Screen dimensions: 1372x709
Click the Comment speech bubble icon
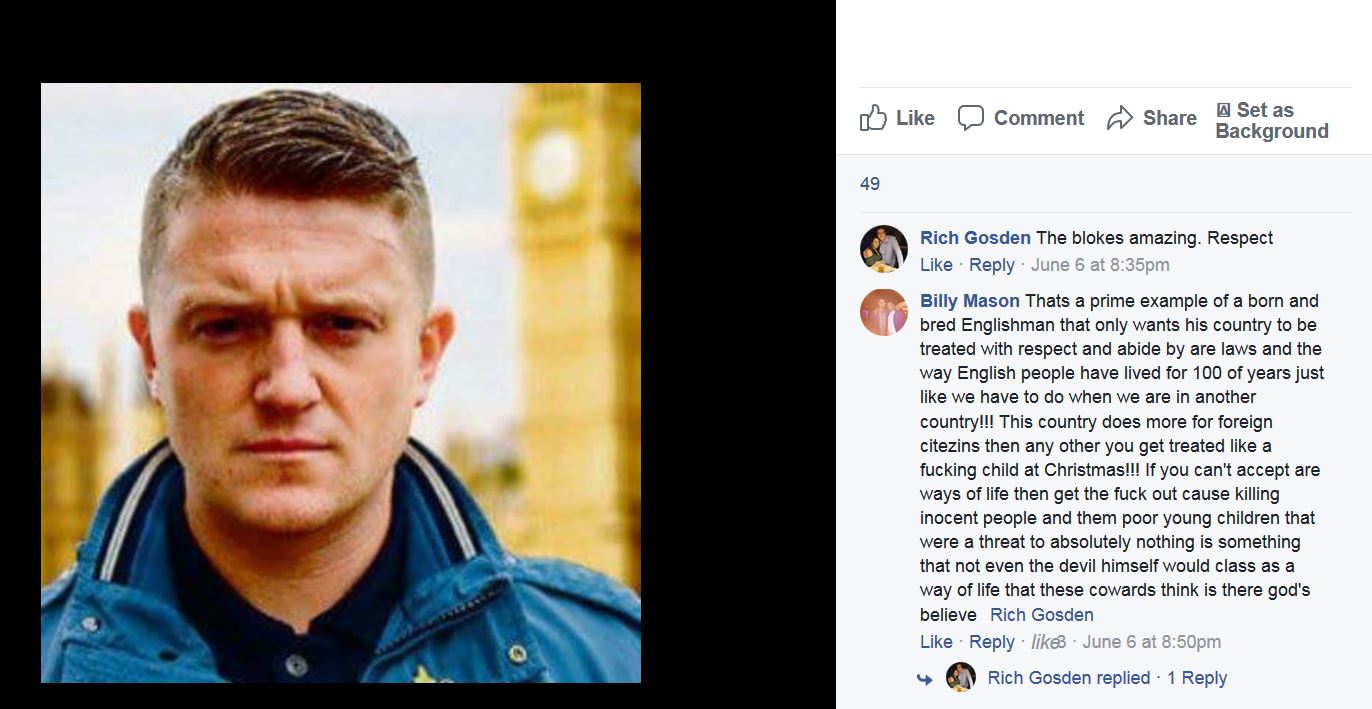coord(970,118)
